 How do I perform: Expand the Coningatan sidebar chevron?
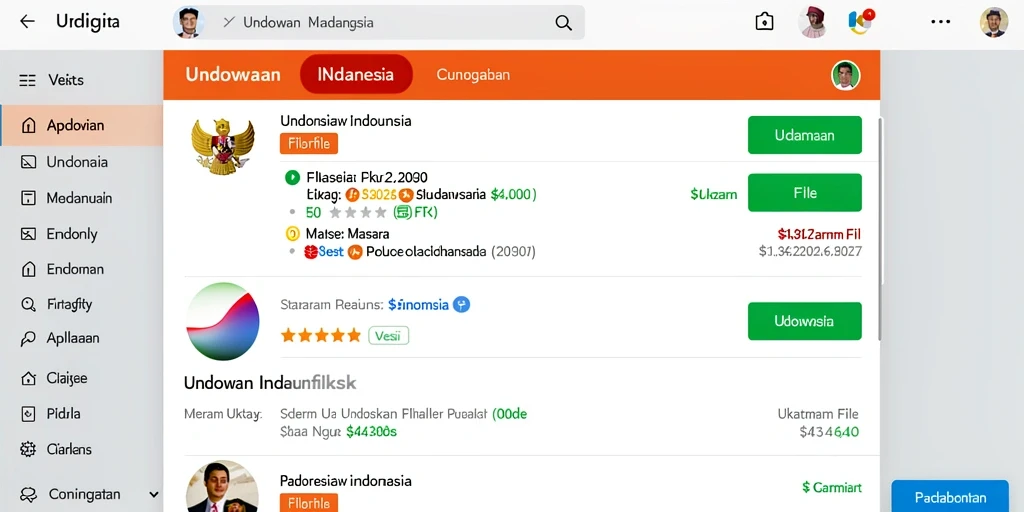154,495
